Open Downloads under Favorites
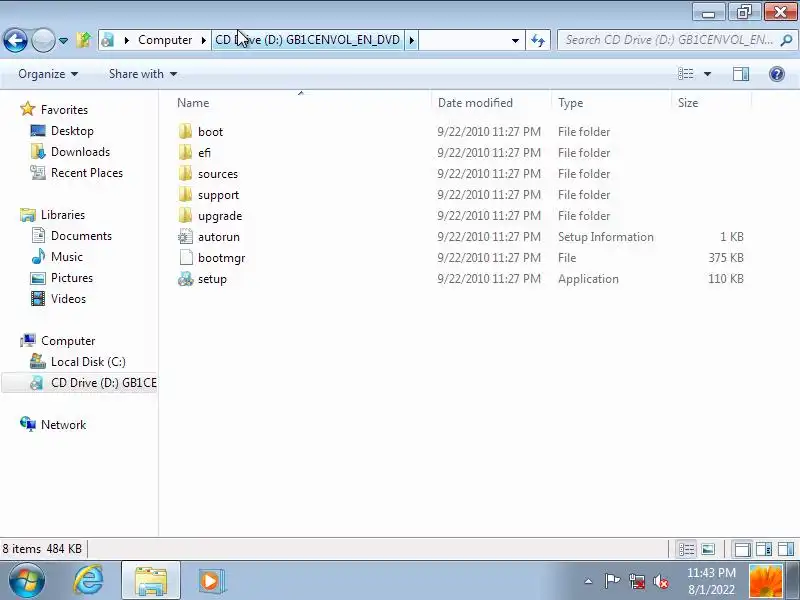Image resolution: width=800 pixels, height=600 pixels. coord(80,152)
